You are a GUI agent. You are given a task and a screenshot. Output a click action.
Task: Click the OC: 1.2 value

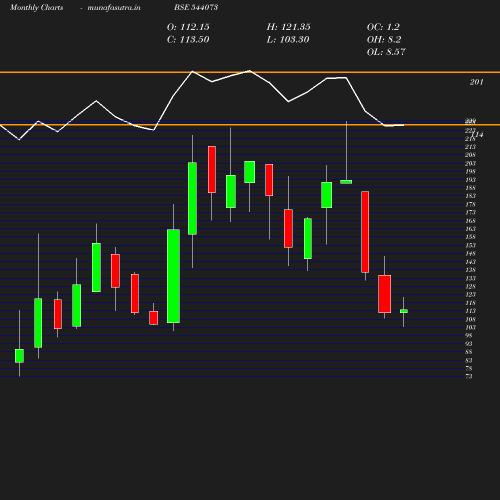(x=383, y=27)
